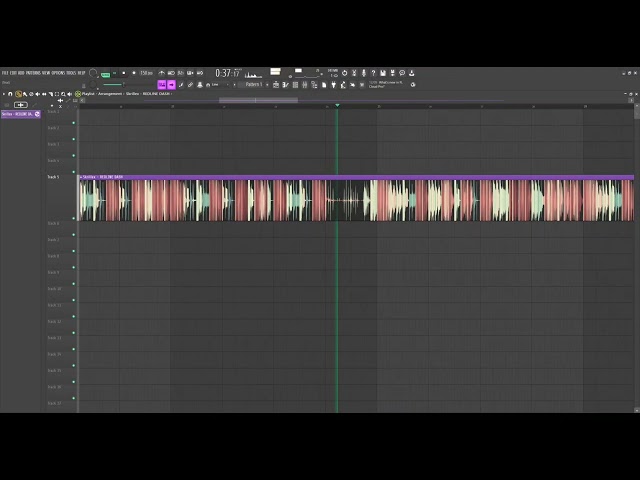
Task: Open the EDIT menu
Action: point(13,73)
